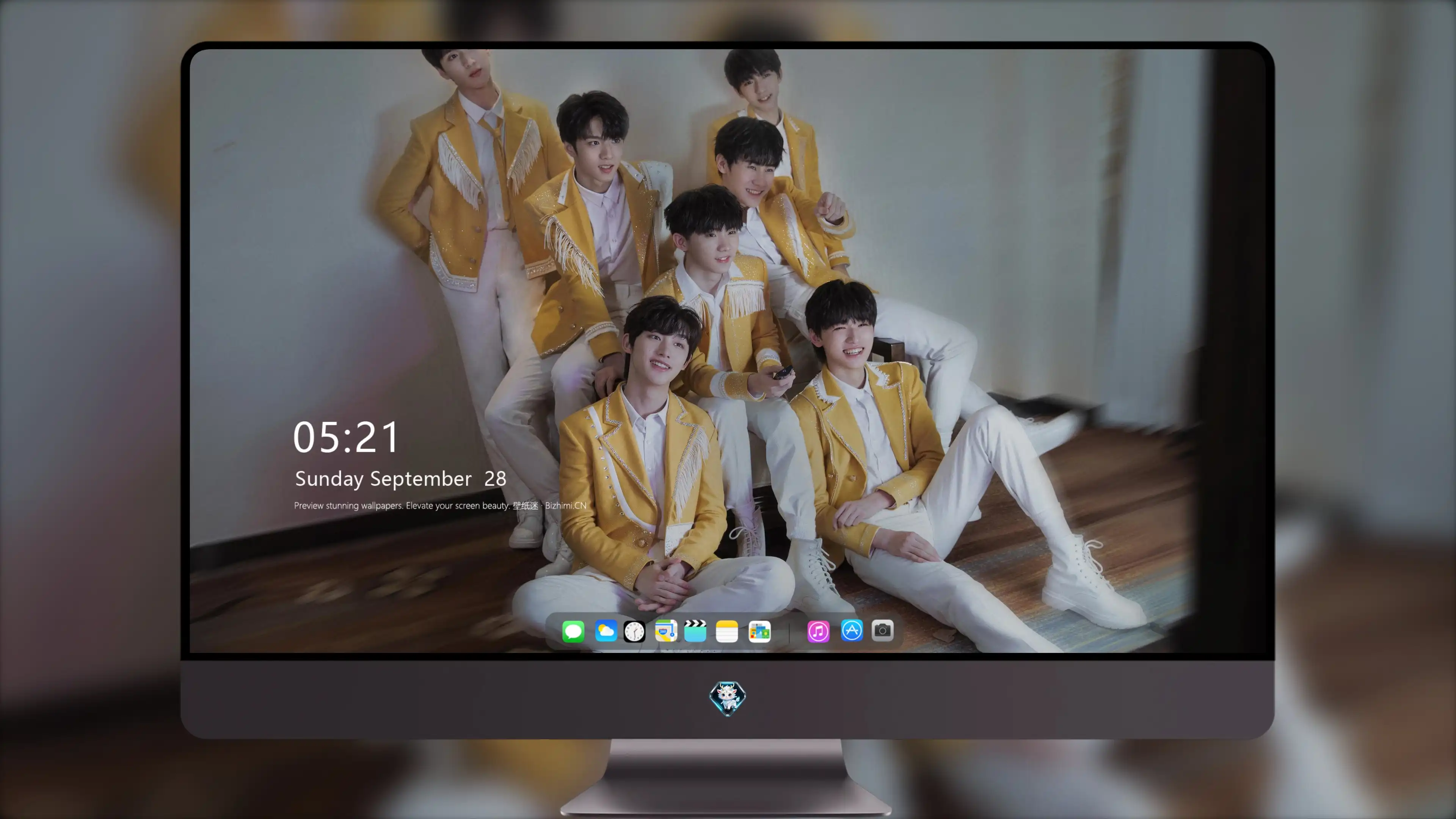The image size is (1456, 819).
Task: Launch the Videos clapperboard app
Action: click(695, 631)
